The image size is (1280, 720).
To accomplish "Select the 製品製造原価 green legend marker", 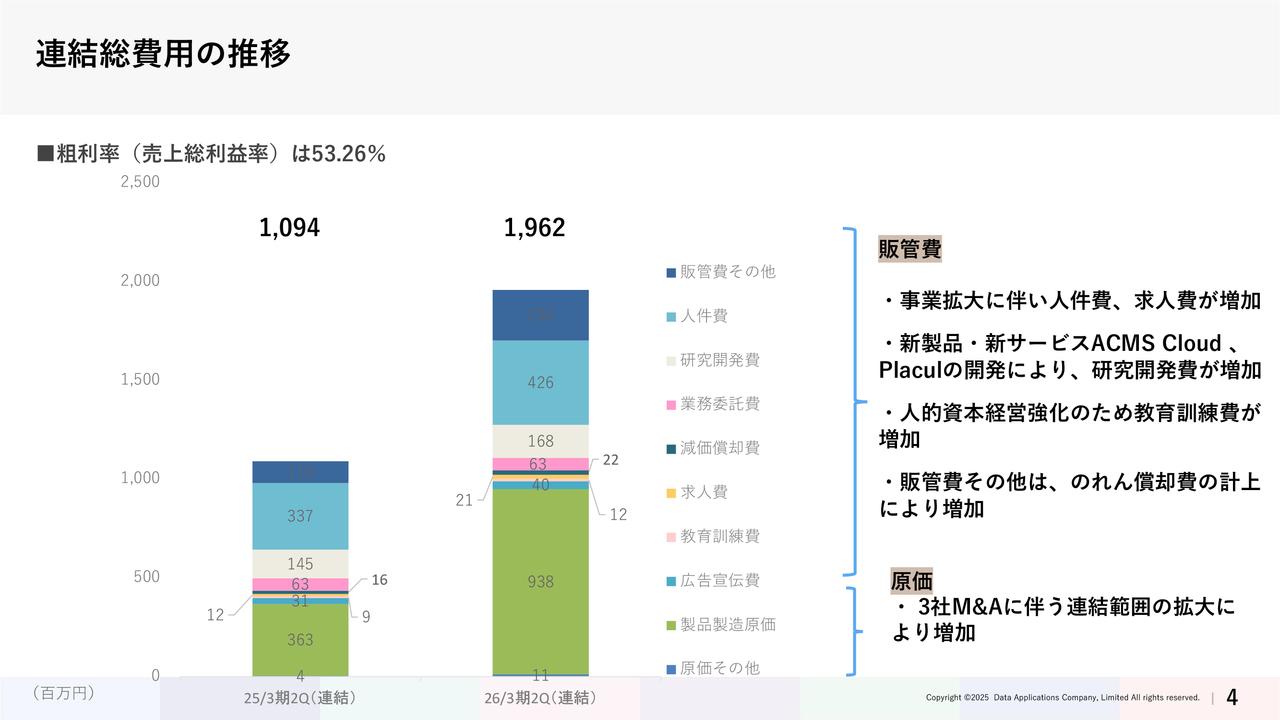I will coord(671,625).
